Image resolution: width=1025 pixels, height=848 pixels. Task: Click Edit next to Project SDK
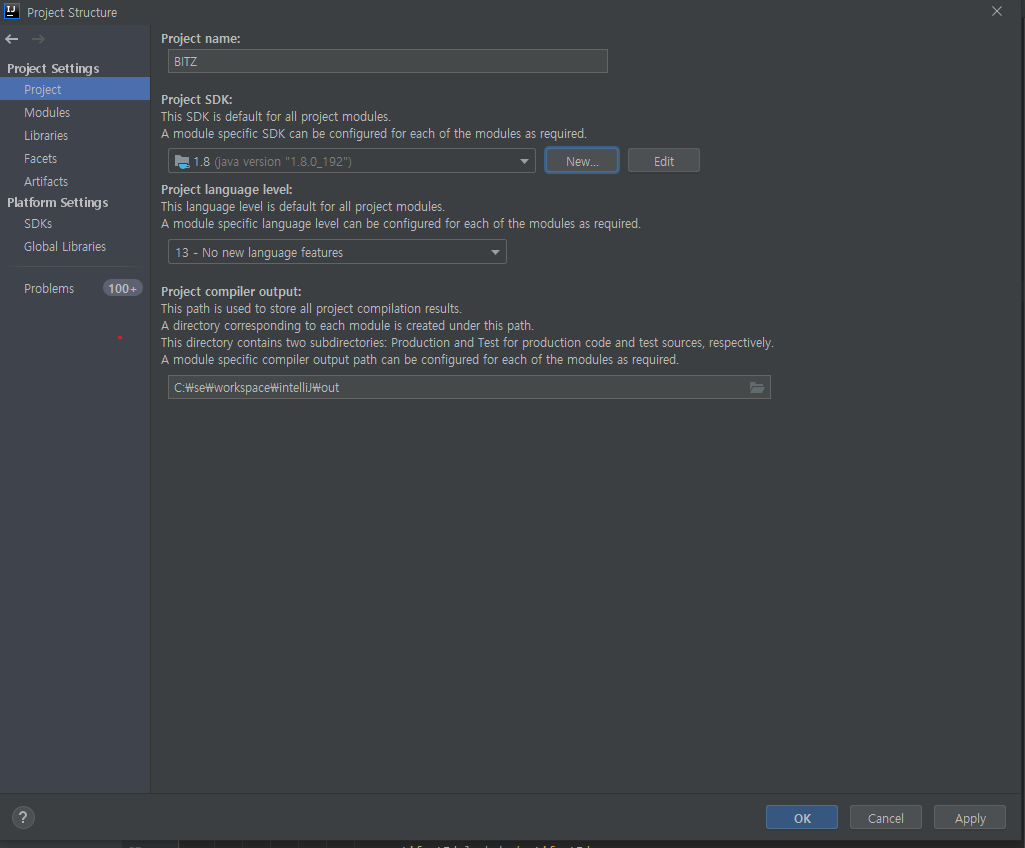[x=664, y=161]
